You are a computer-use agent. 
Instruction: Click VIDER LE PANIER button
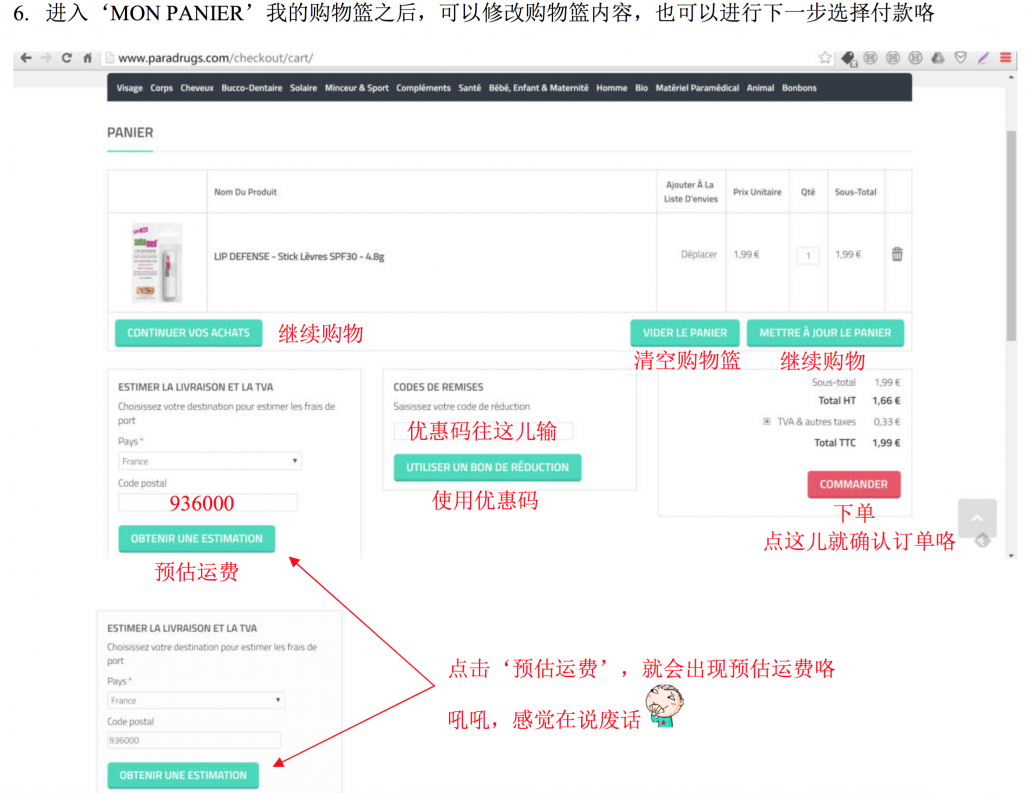pos(685,333)
